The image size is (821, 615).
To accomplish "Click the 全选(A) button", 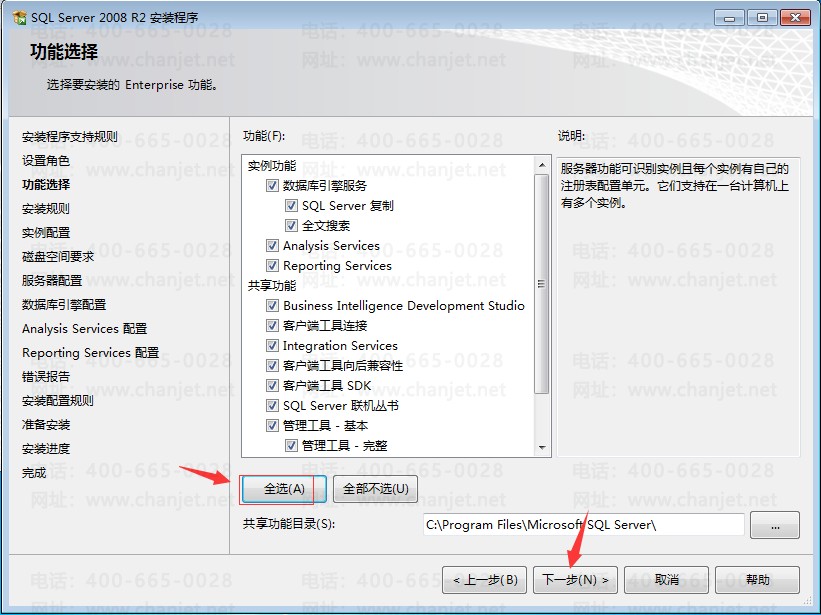I will (284, 489).
